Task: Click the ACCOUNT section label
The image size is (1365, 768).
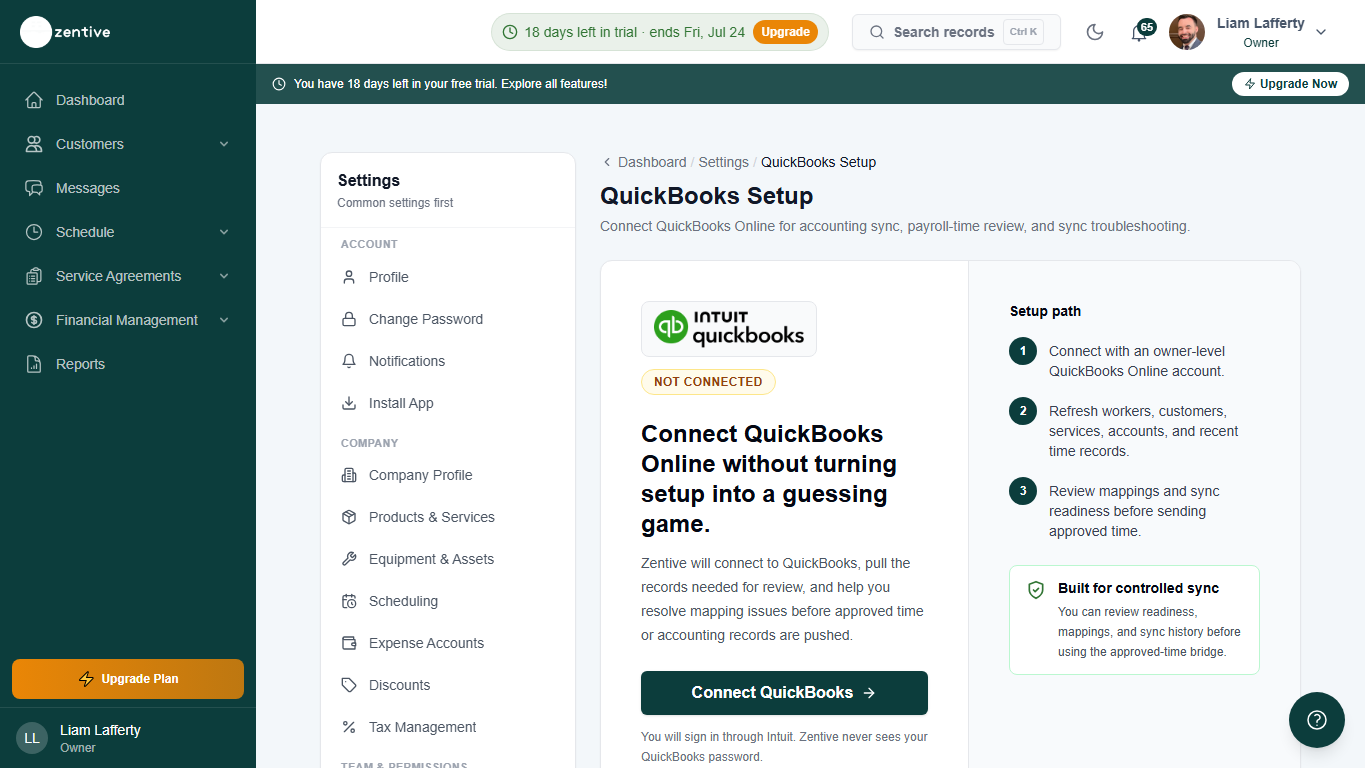Action: 369,244
